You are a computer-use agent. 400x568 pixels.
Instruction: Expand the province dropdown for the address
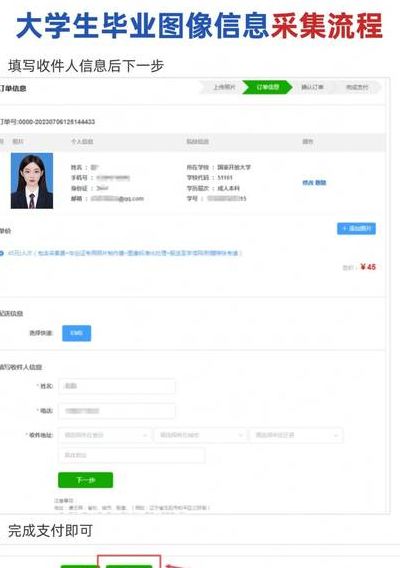[x=105, y=435]
